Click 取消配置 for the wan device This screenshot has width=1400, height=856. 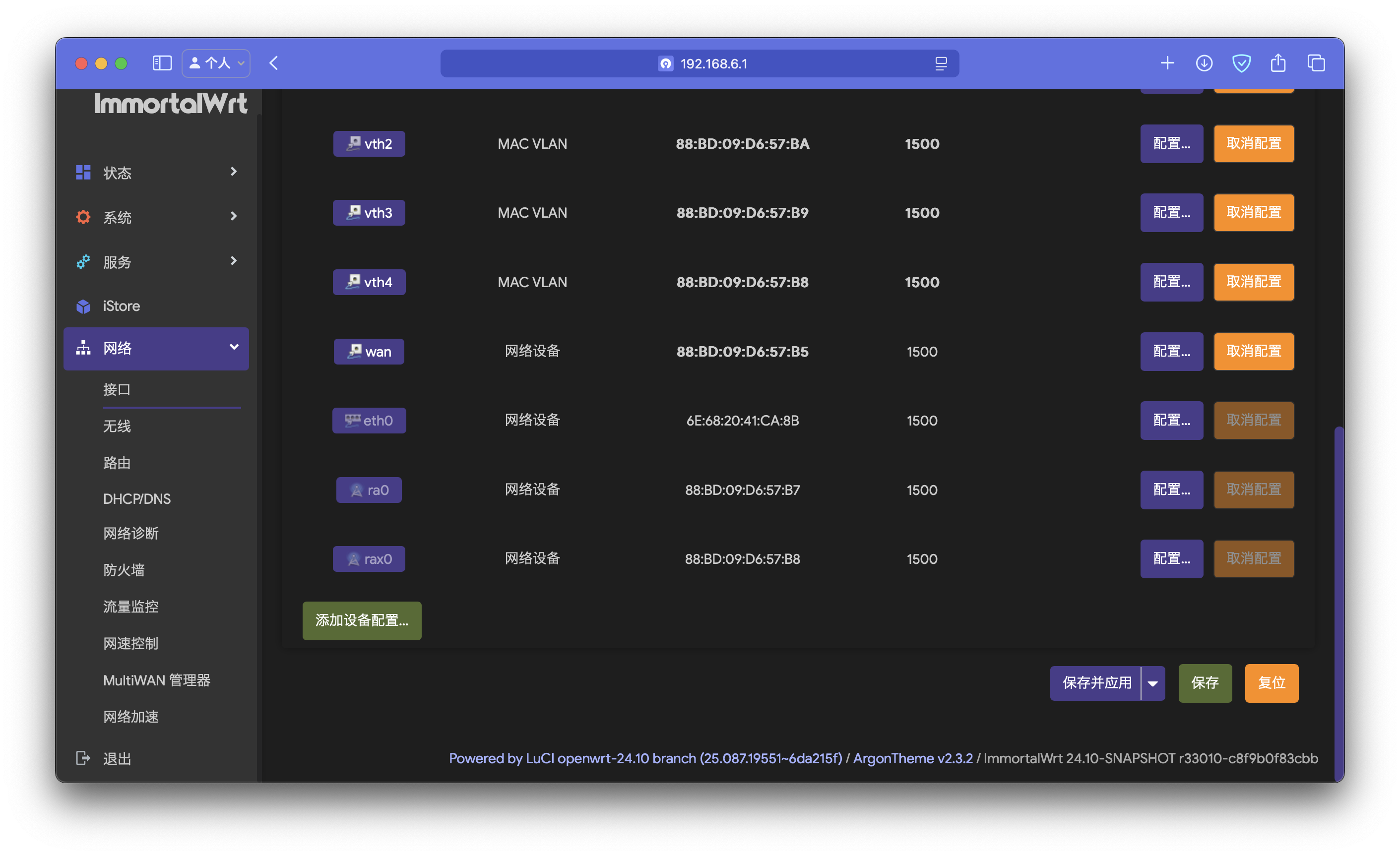(1254, 351)
